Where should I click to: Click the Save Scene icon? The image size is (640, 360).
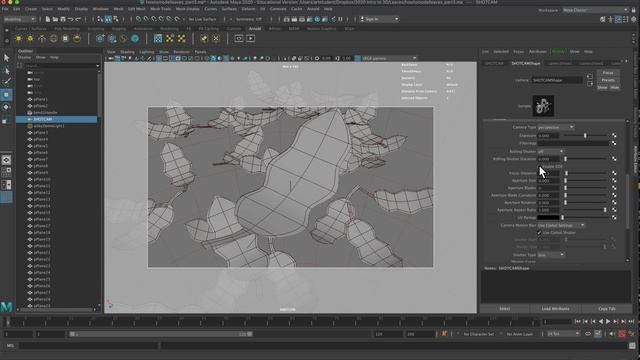[x=62, y=19]
